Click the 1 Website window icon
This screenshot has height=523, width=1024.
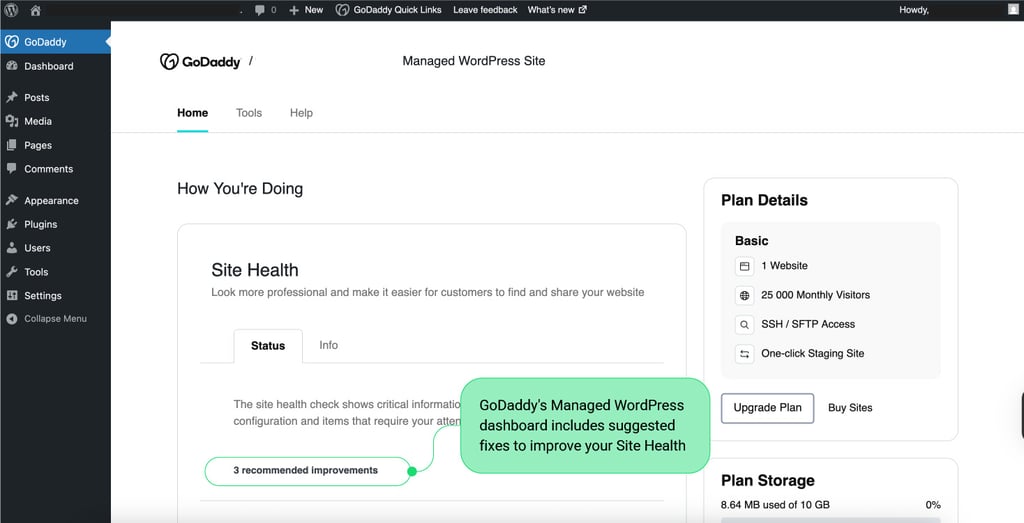click(x=744, y=266)
